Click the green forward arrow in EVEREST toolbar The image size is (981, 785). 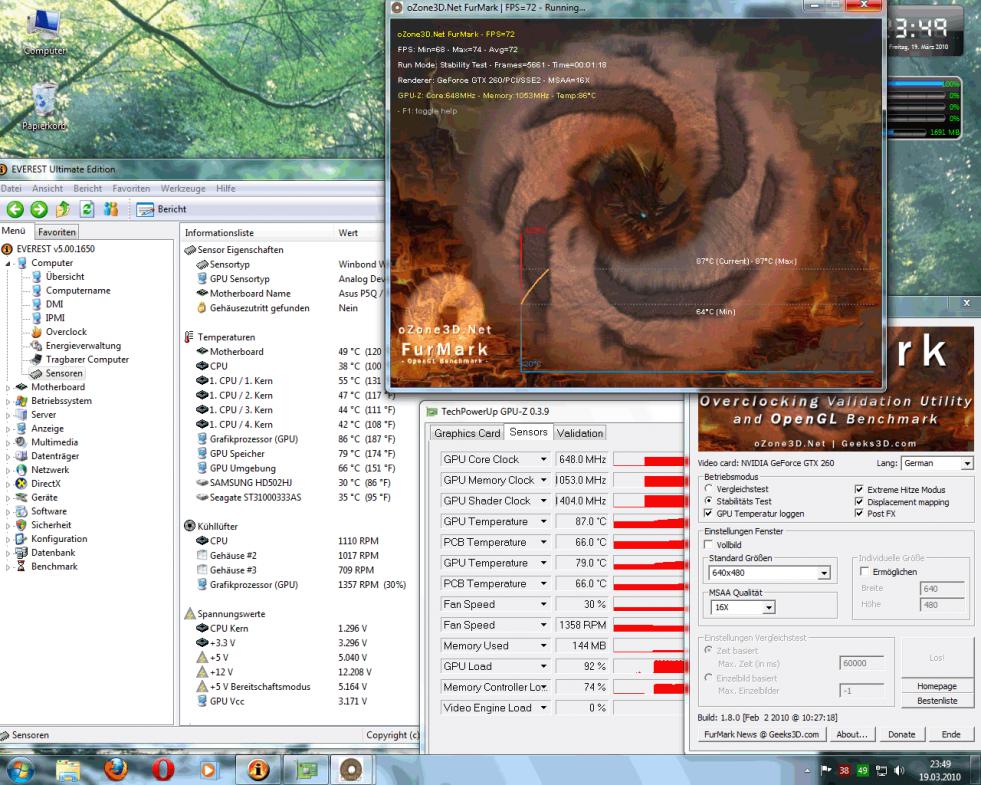pyautogui.click(x=39, y=209)
